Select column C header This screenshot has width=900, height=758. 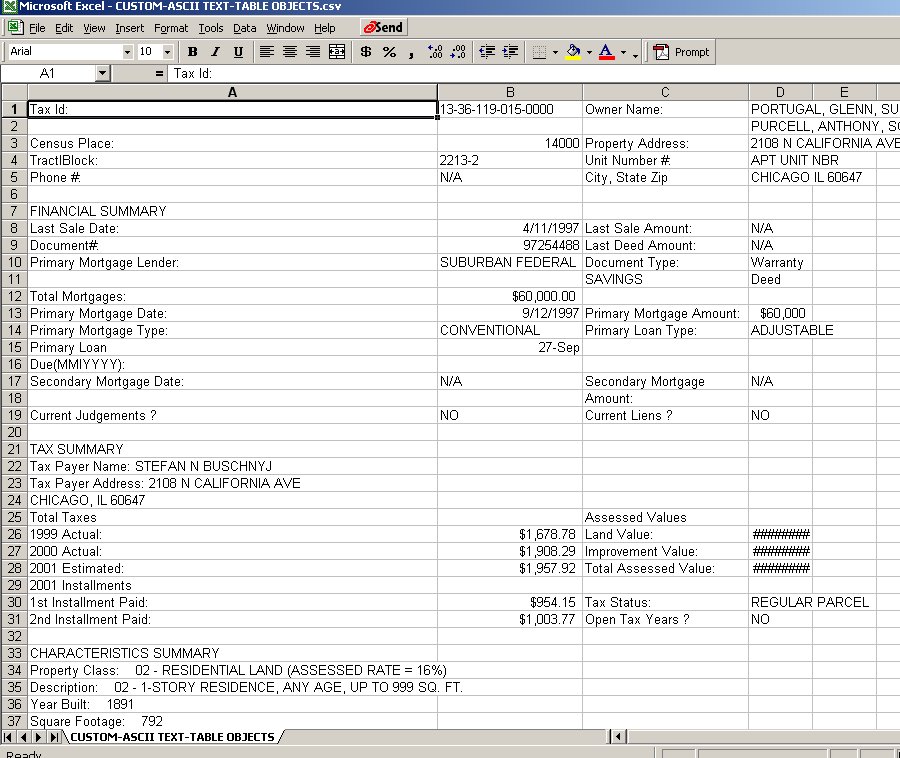click(x=665, y=92)
